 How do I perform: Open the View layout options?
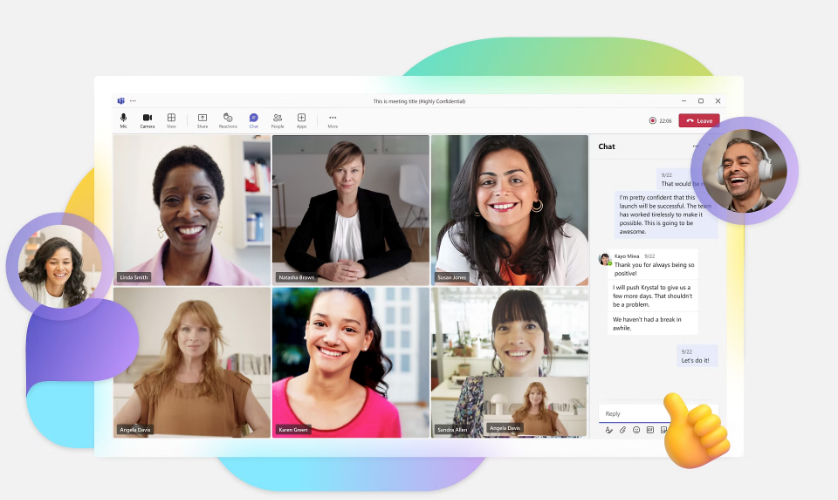[171, 119]
